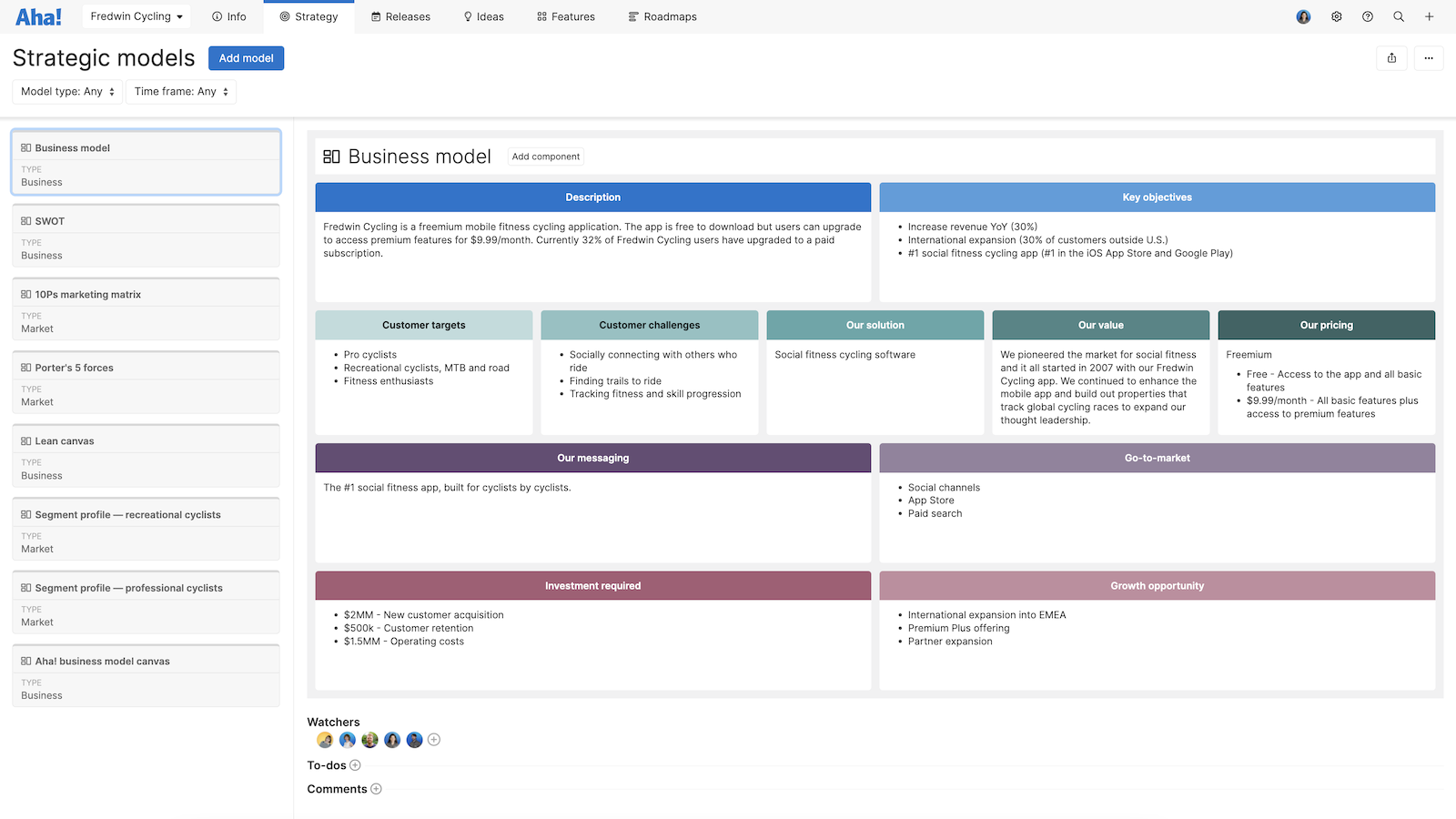This screenshot has width=1456, height=819.
Task: Click the share export icon button
Action: coord(1391,58)
